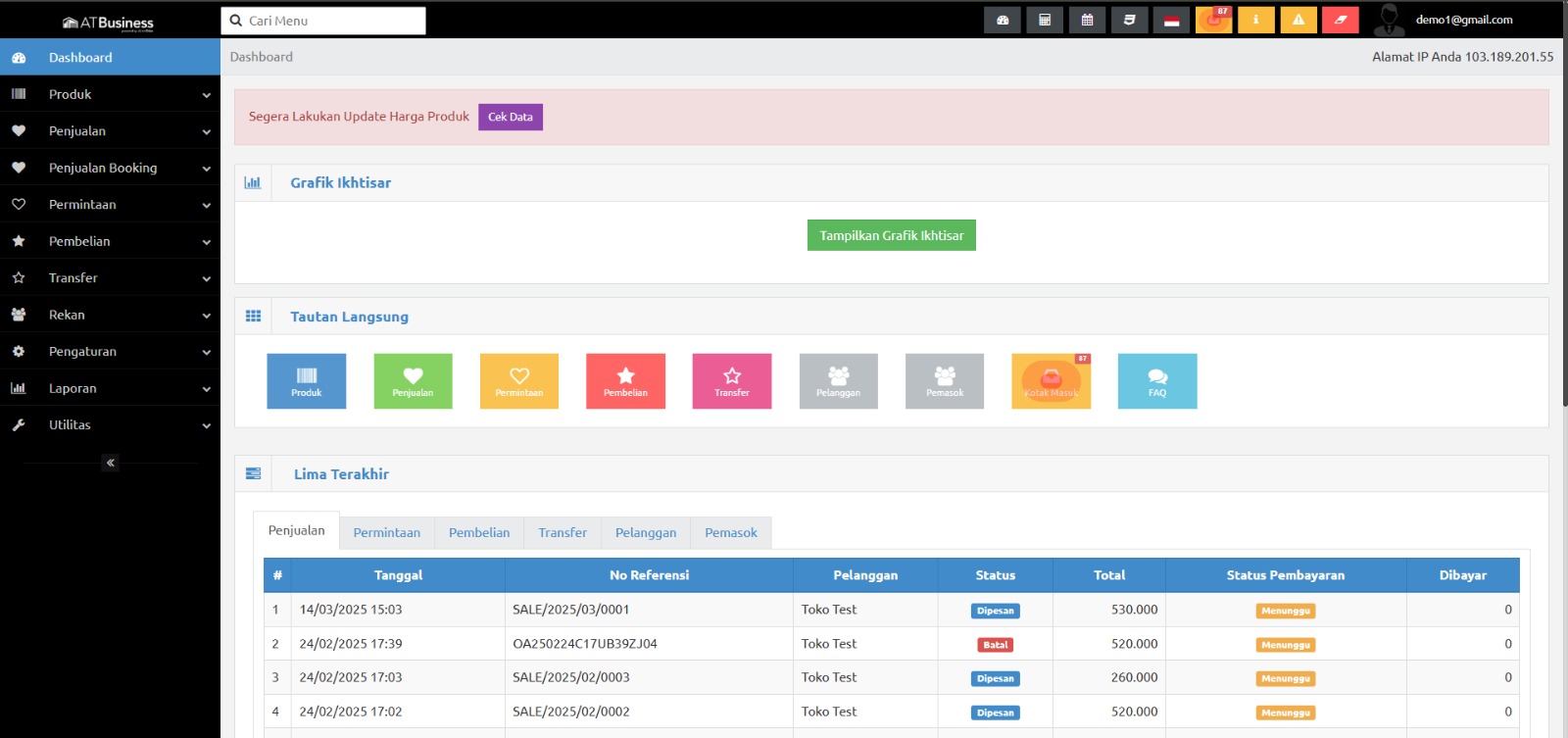This screenshot has height=738, width=1568.
Task: Click the Cek Data button
Action: 511,117
